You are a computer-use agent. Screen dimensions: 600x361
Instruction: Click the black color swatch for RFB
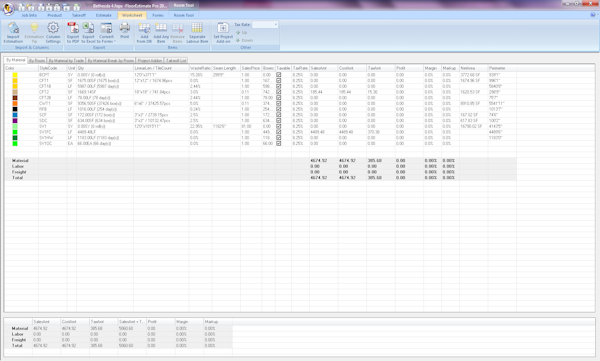(15, 109)
